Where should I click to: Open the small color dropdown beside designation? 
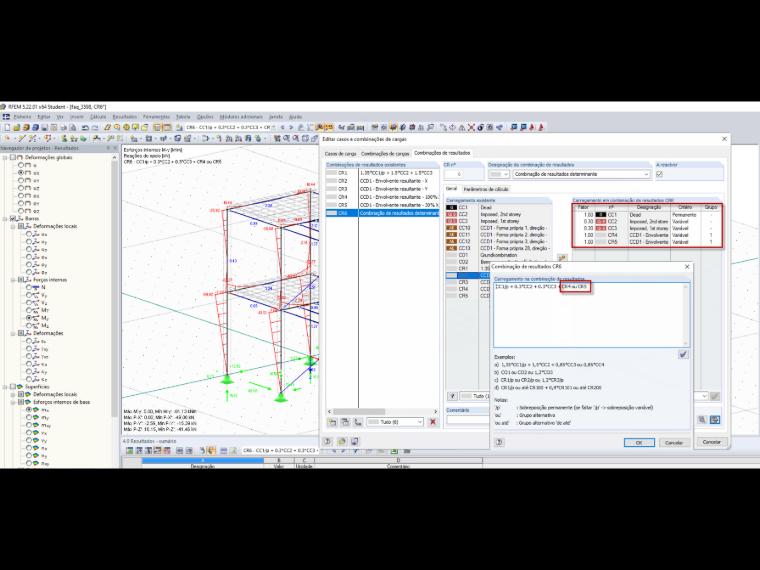coord(498,174)
